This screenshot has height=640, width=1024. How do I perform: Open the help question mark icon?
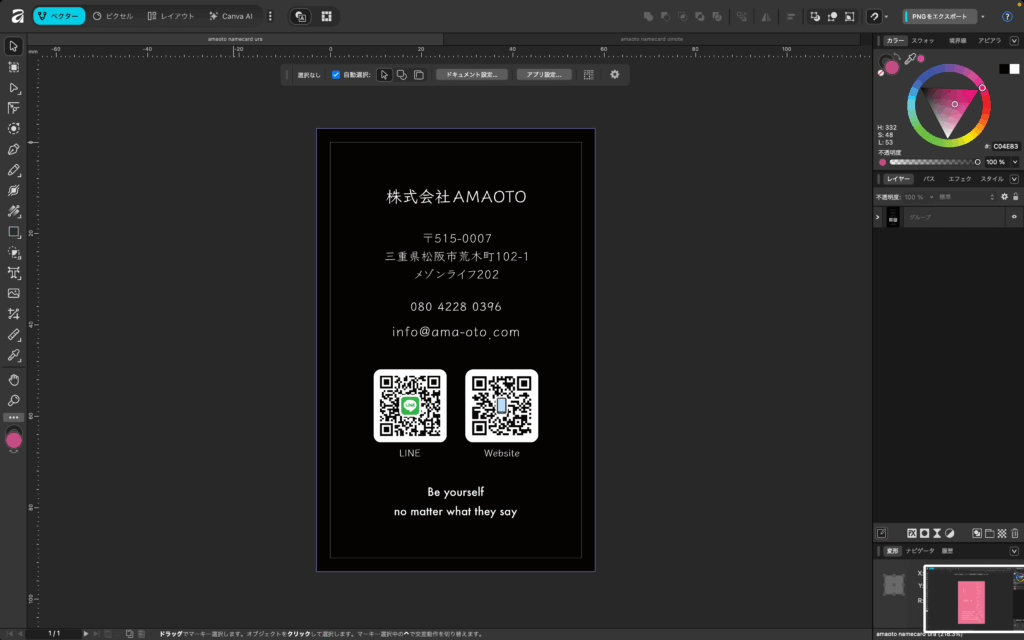(x=1007, y=16)
